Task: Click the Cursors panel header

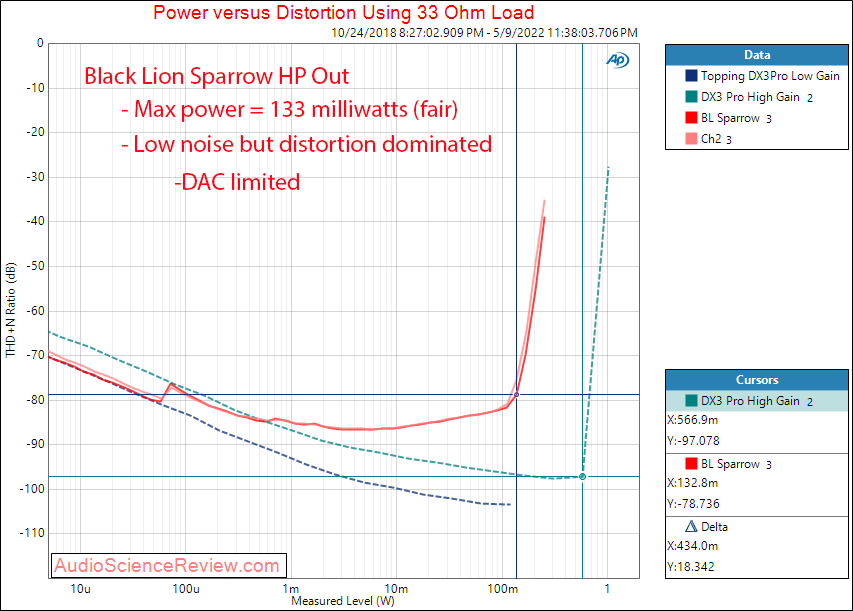Action: pyautogui.click(x=757, y=380)
